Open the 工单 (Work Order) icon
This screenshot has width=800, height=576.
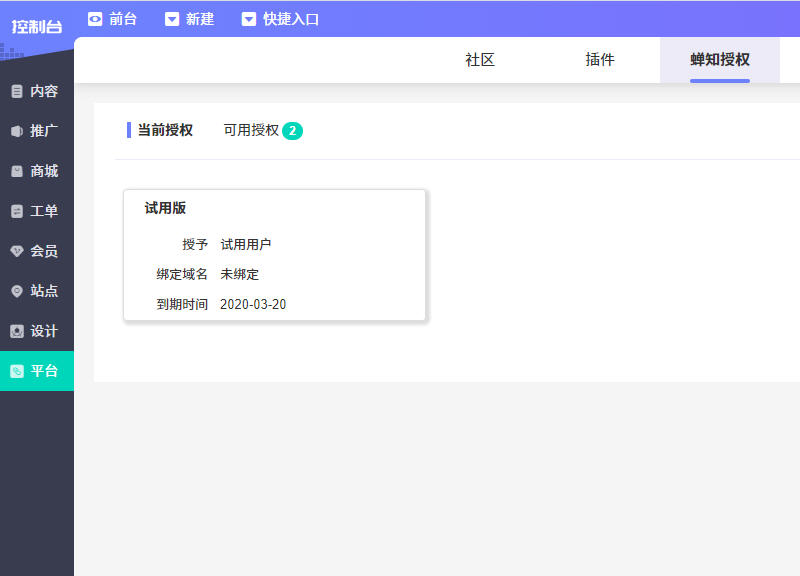[x=15, y=211]
